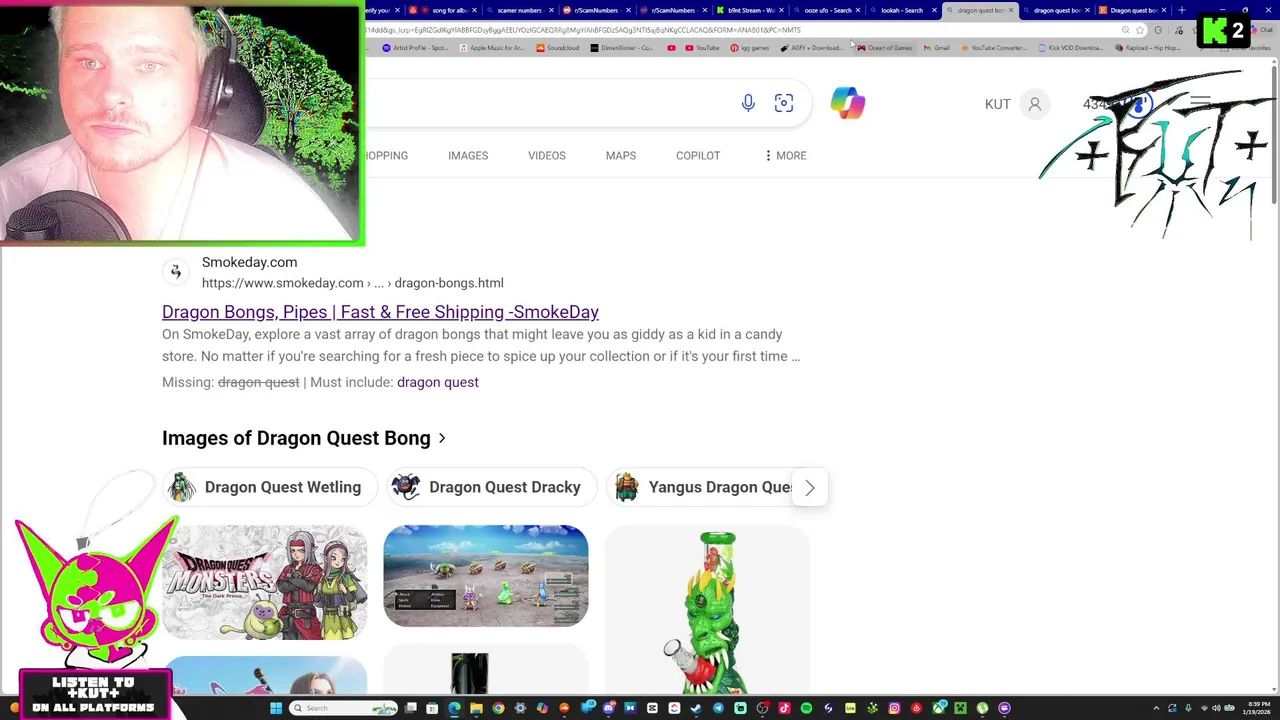Click Windows Start button on taskbar
The image size is (1280, 720).
(x=276, y=708)
